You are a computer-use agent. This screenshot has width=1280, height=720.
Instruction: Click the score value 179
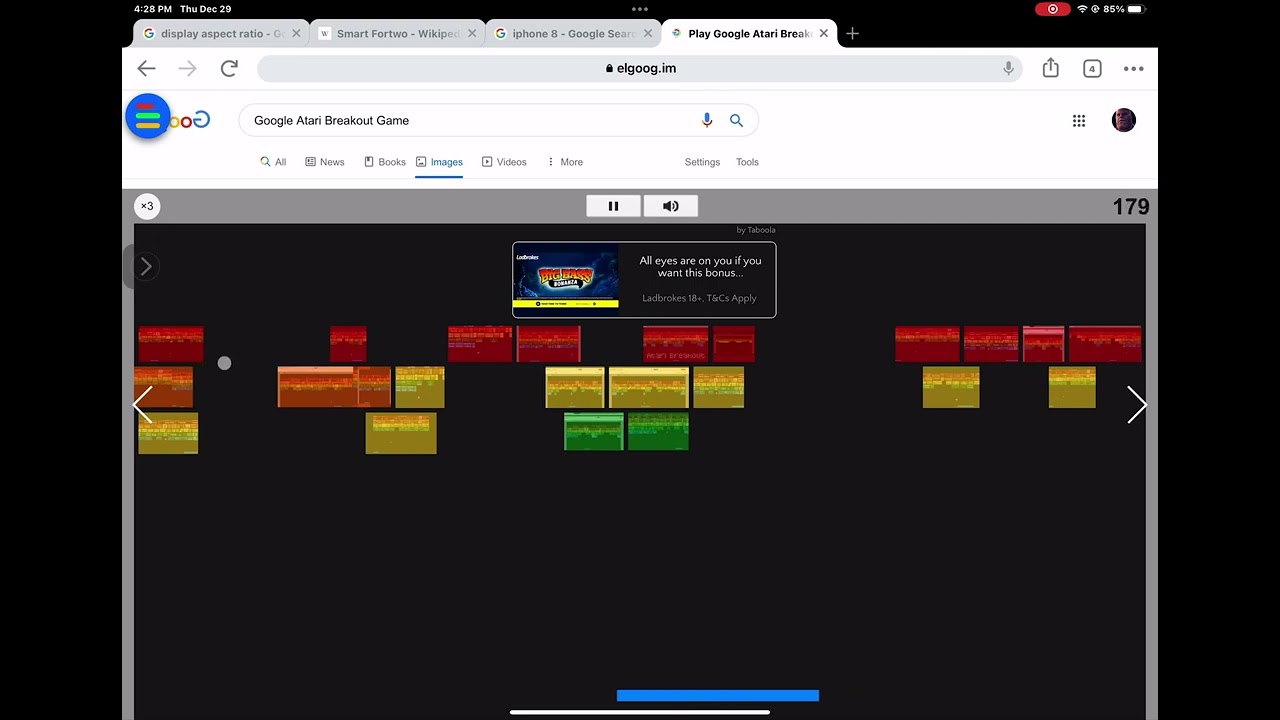(x=1131, y=206)
